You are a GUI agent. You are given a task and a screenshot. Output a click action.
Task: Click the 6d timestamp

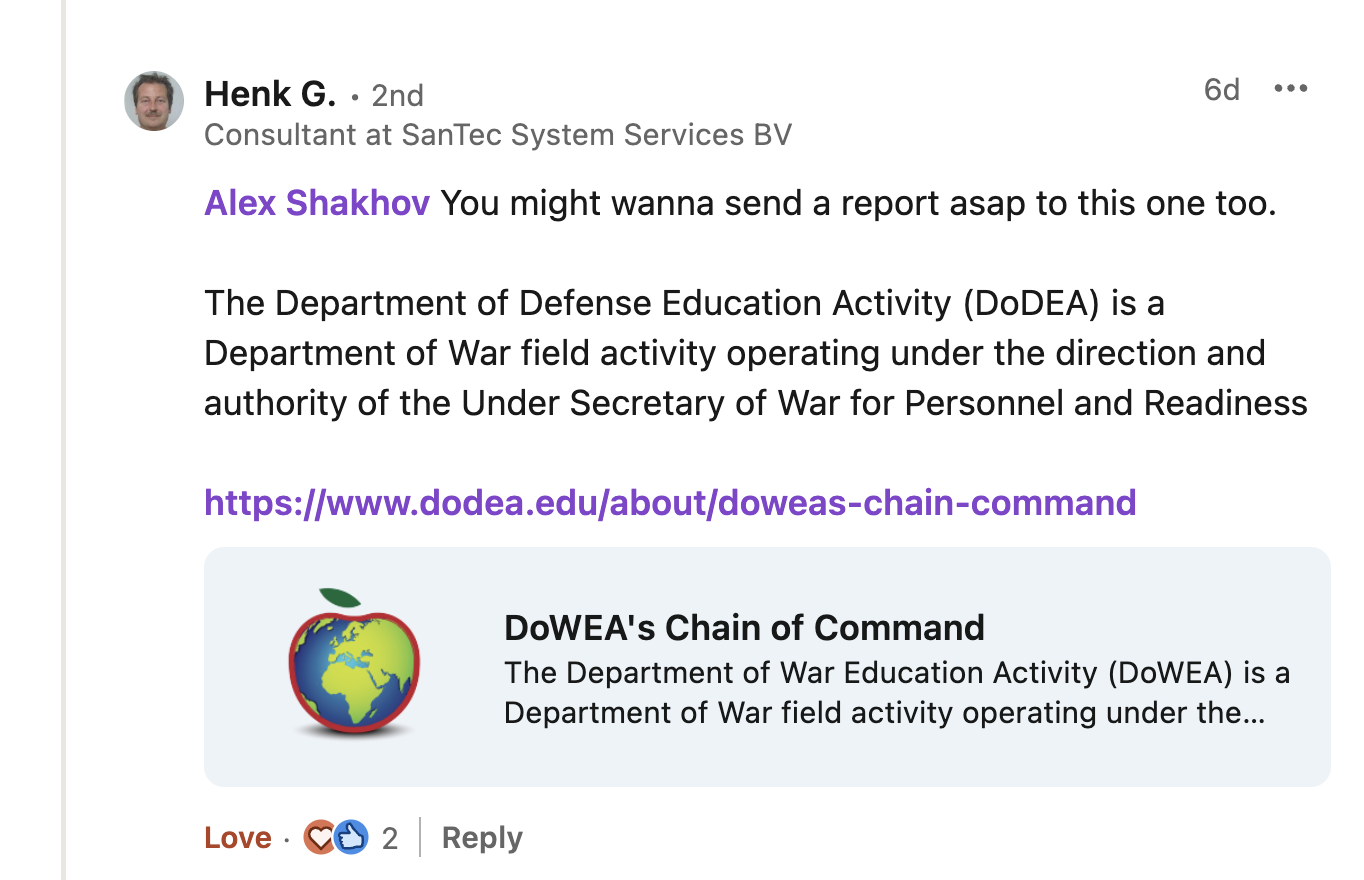coord(1221,89)
